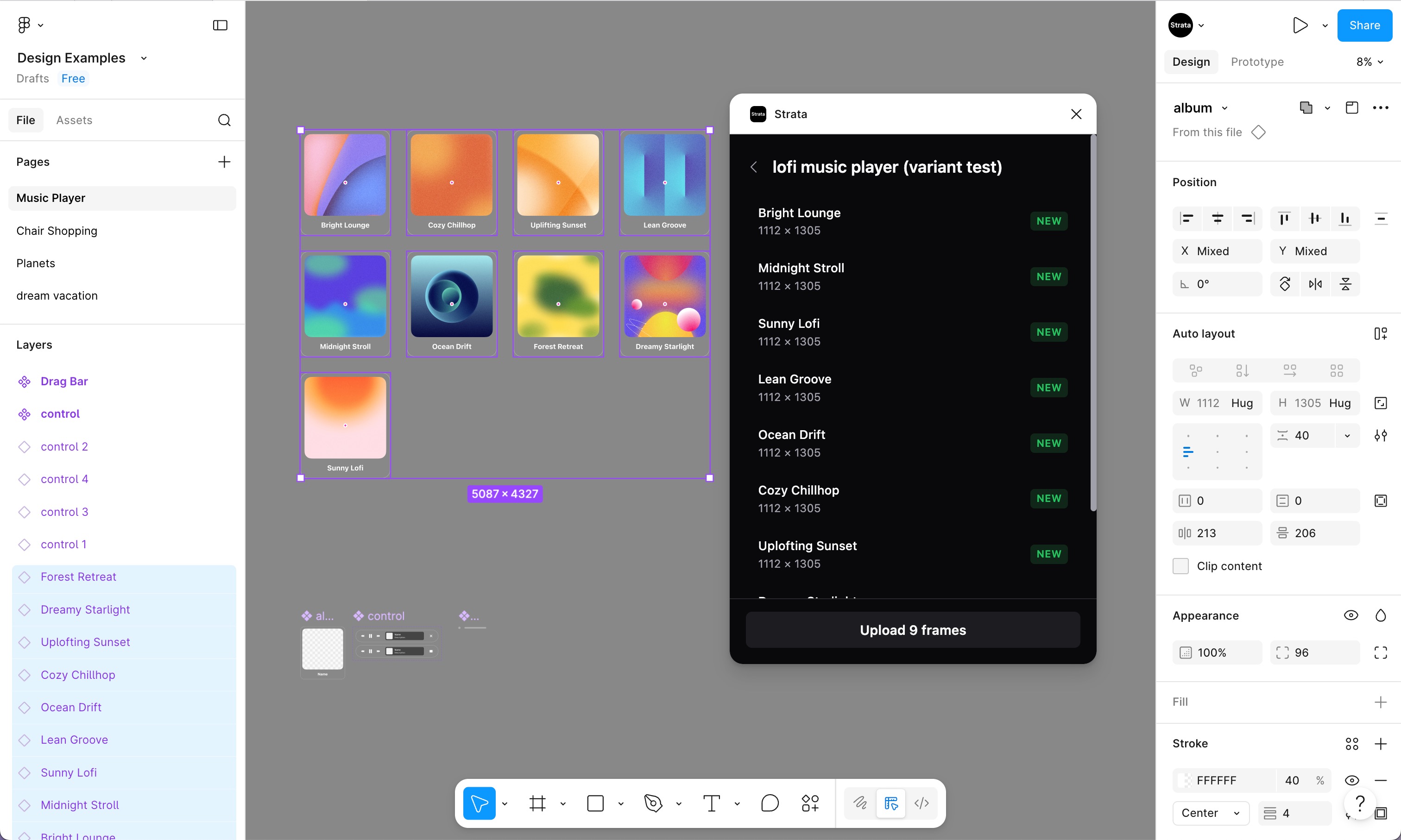1401x840 pixels.
Task: Click the search icon in File panel
Action: click(224, 120)
